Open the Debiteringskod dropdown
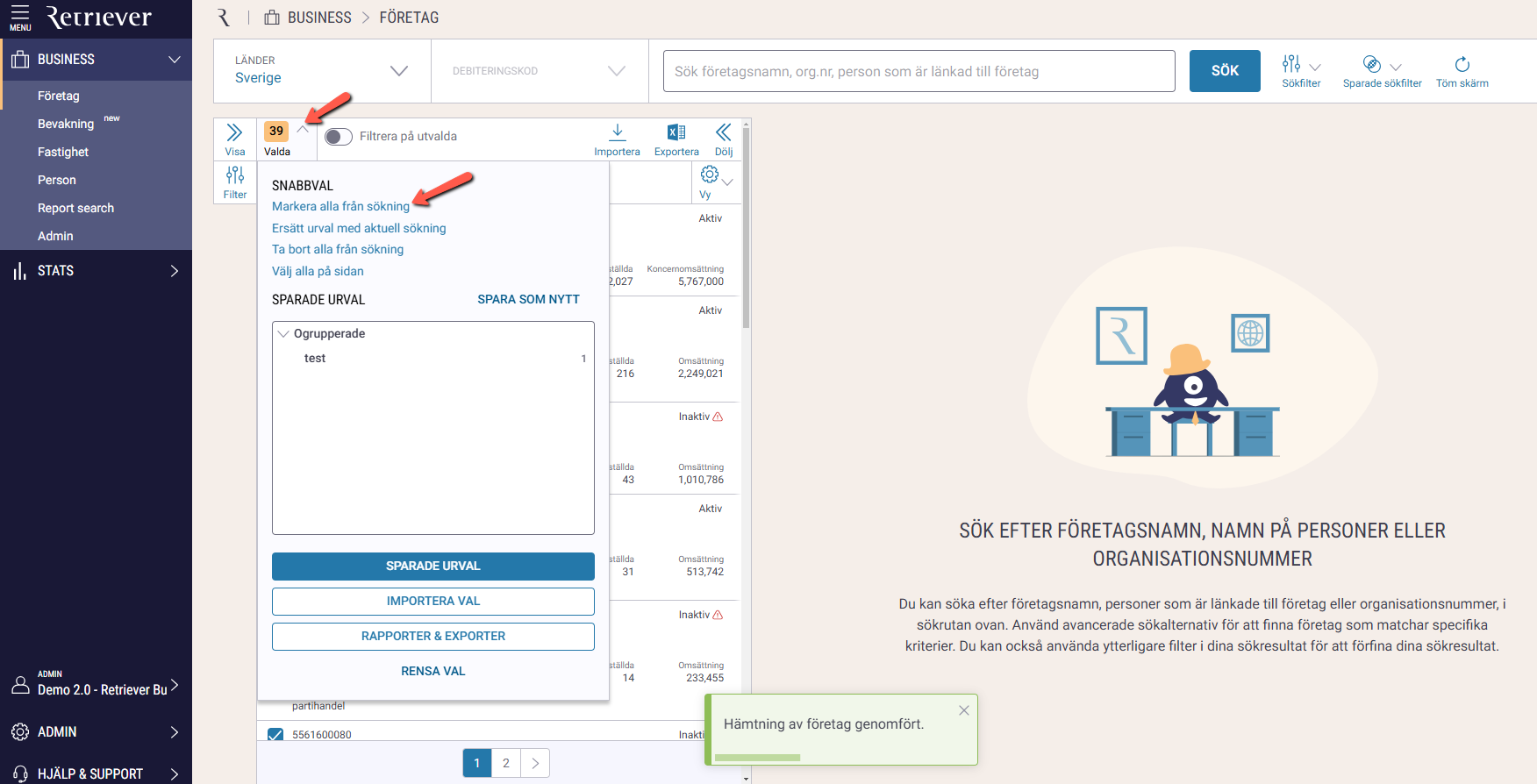The width and height of the screenshot is (1537, 784). point(540,71)
